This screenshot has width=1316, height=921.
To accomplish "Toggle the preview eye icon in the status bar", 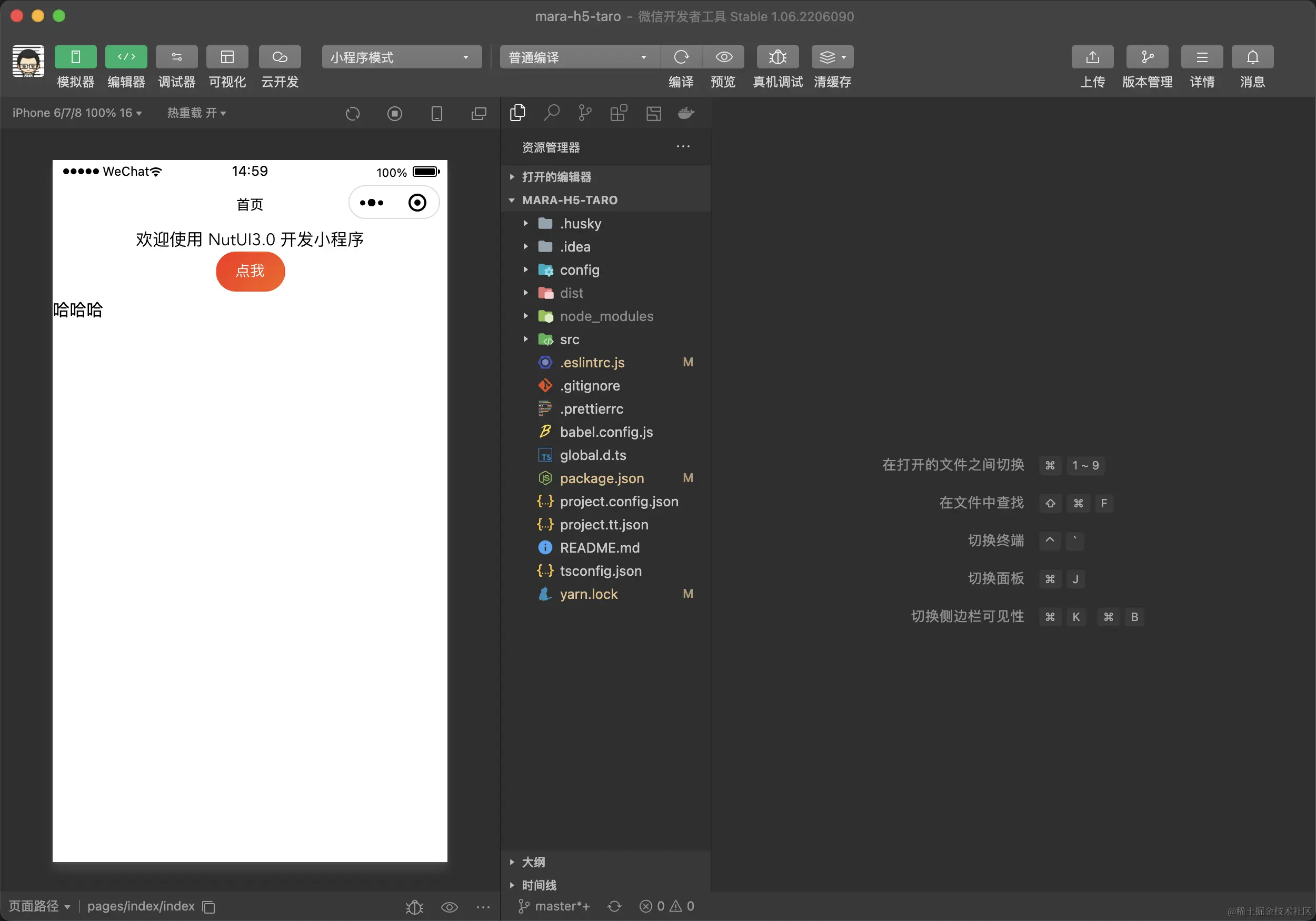I will point(450,906).
